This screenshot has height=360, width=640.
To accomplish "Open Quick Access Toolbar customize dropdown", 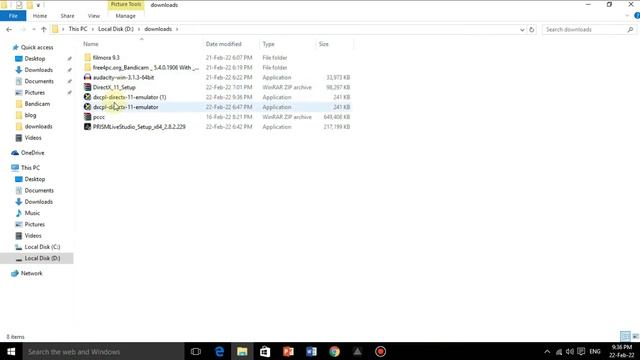I will 38,5.
